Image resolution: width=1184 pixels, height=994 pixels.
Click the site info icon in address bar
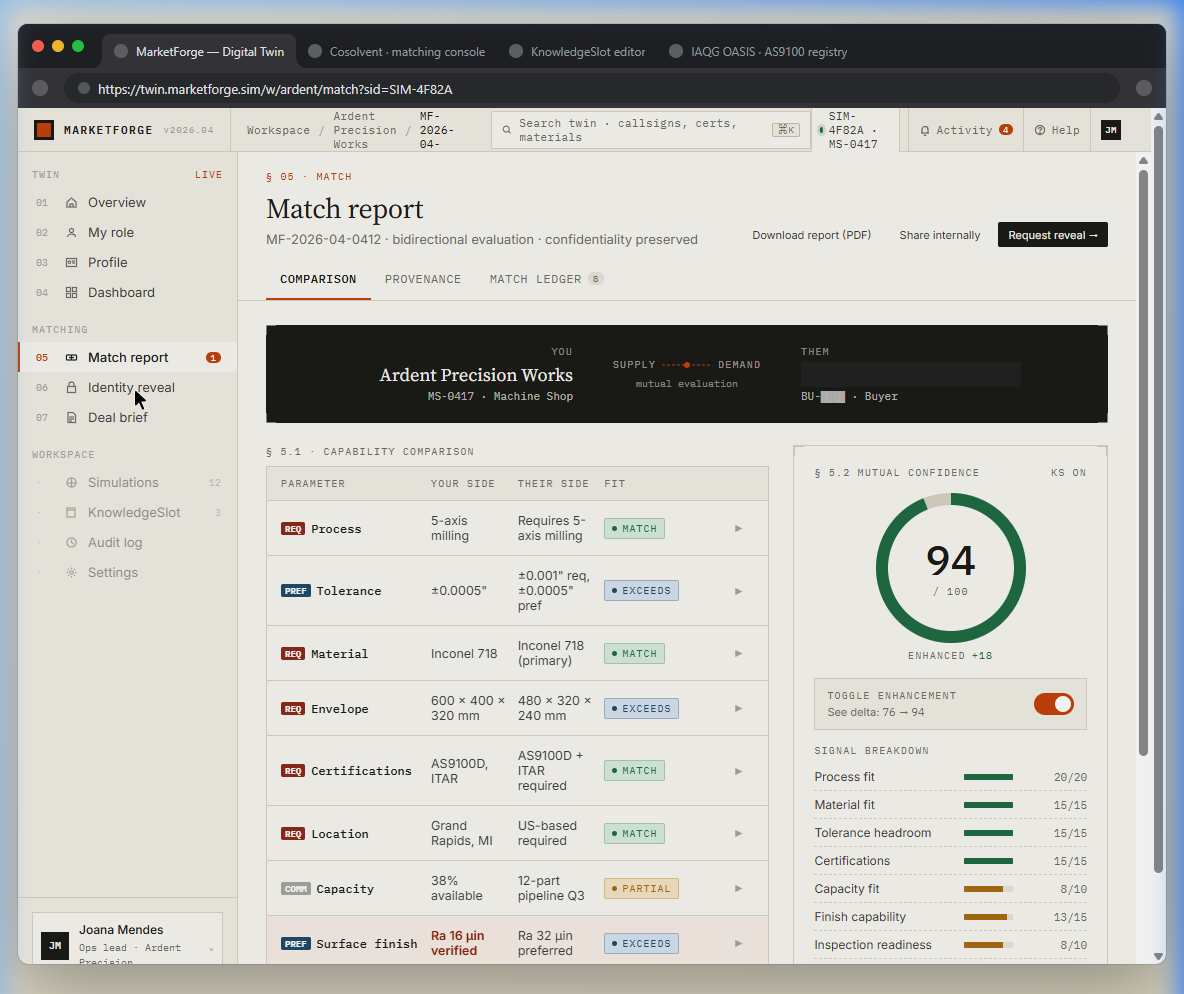click(84, 88)
